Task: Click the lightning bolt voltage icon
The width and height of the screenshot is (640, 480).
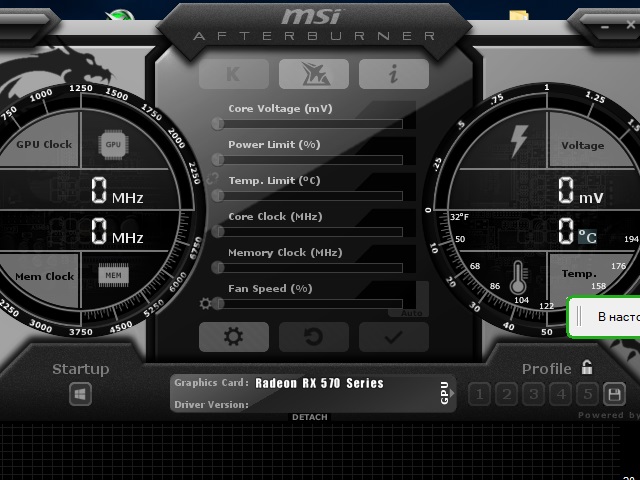Action: point(520,141)
